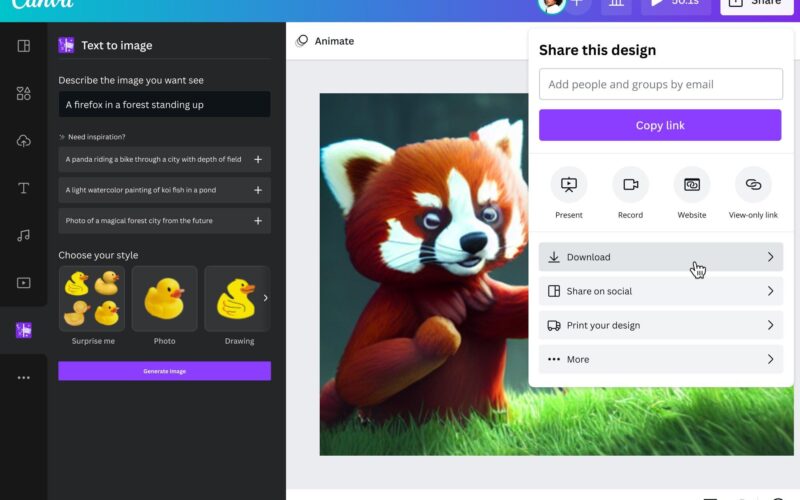Click the Need inspiration? label

[x=96, y=137]
